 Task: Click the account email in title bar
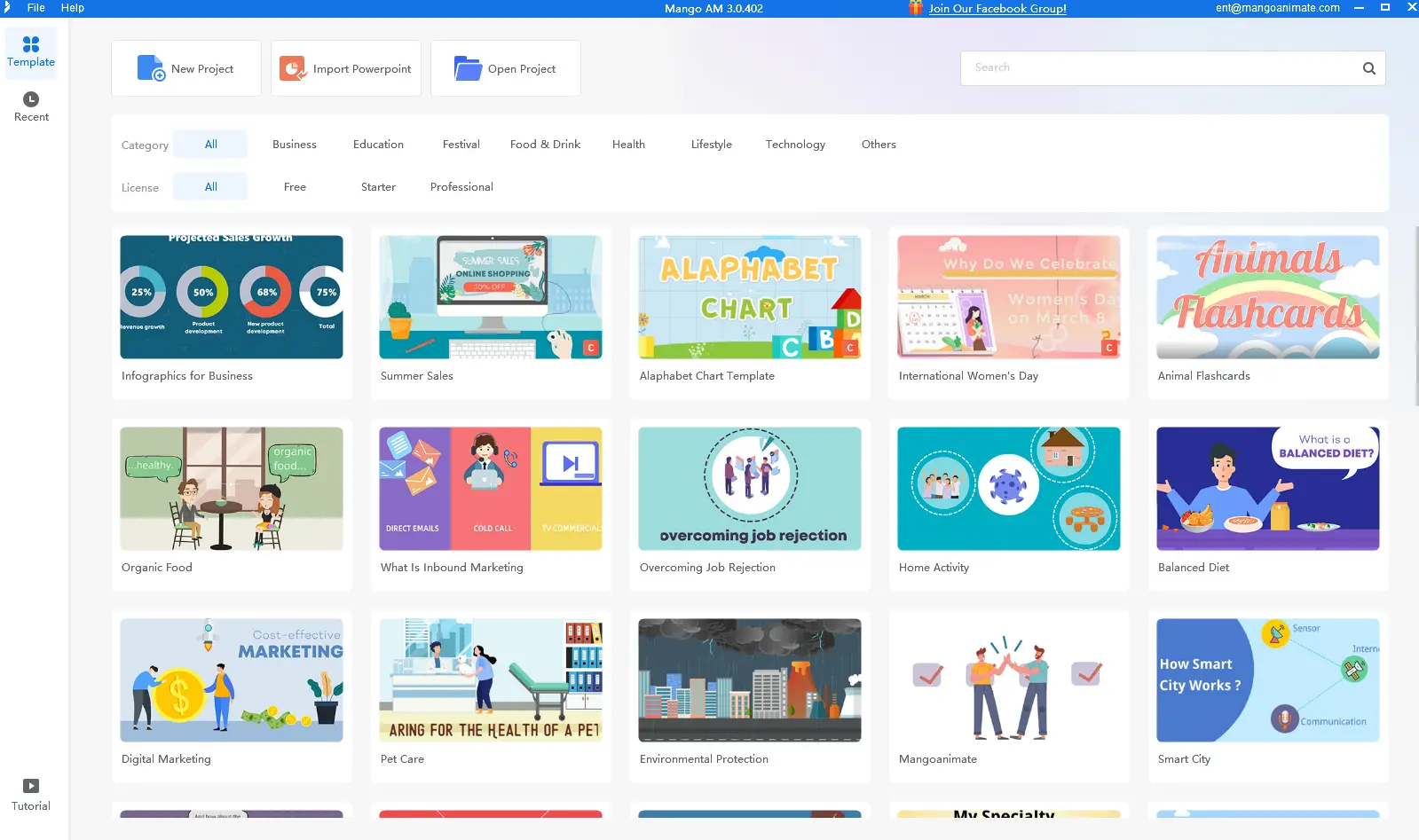(x=1277, y=8)
